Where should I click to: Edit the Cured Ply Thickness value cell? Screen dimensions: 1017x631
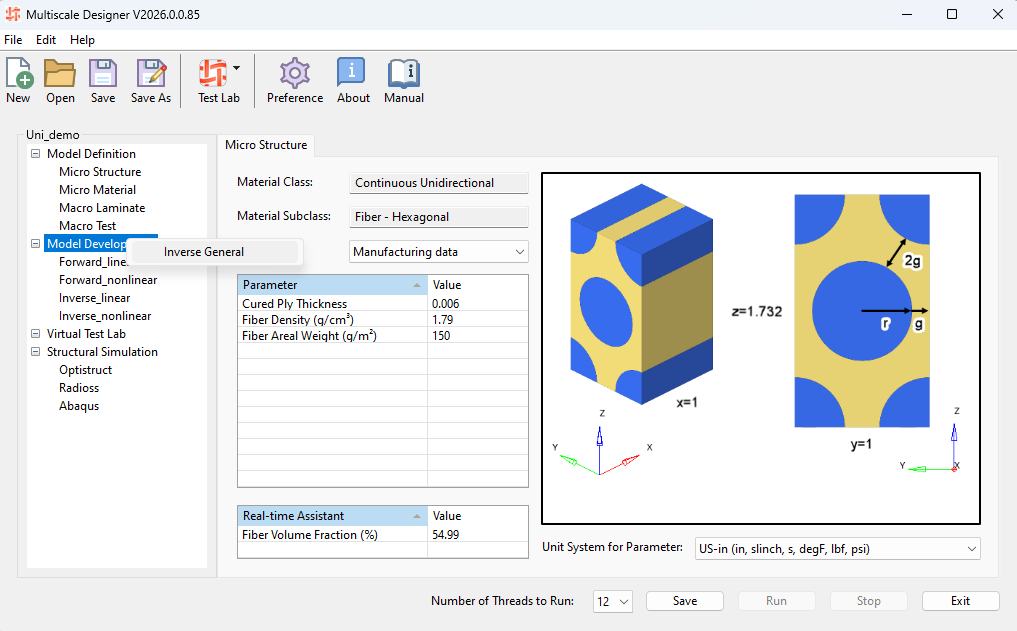coord(477,304)
